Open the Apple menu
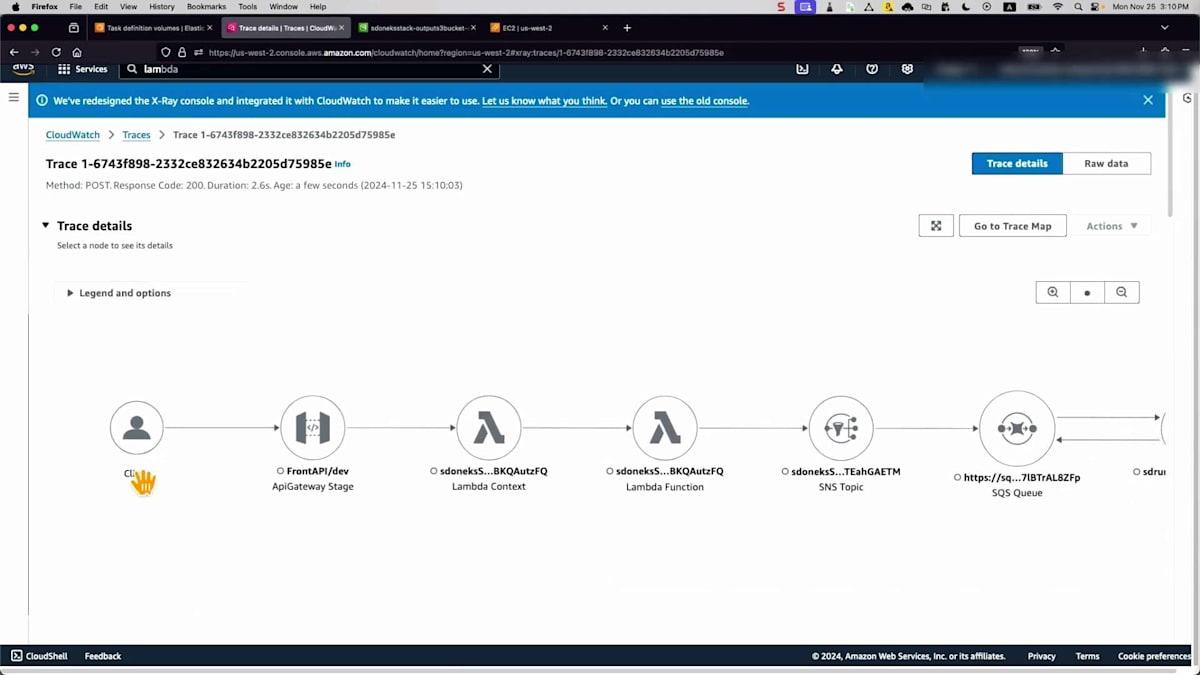The image size is (1200, 675). (14, 6)
